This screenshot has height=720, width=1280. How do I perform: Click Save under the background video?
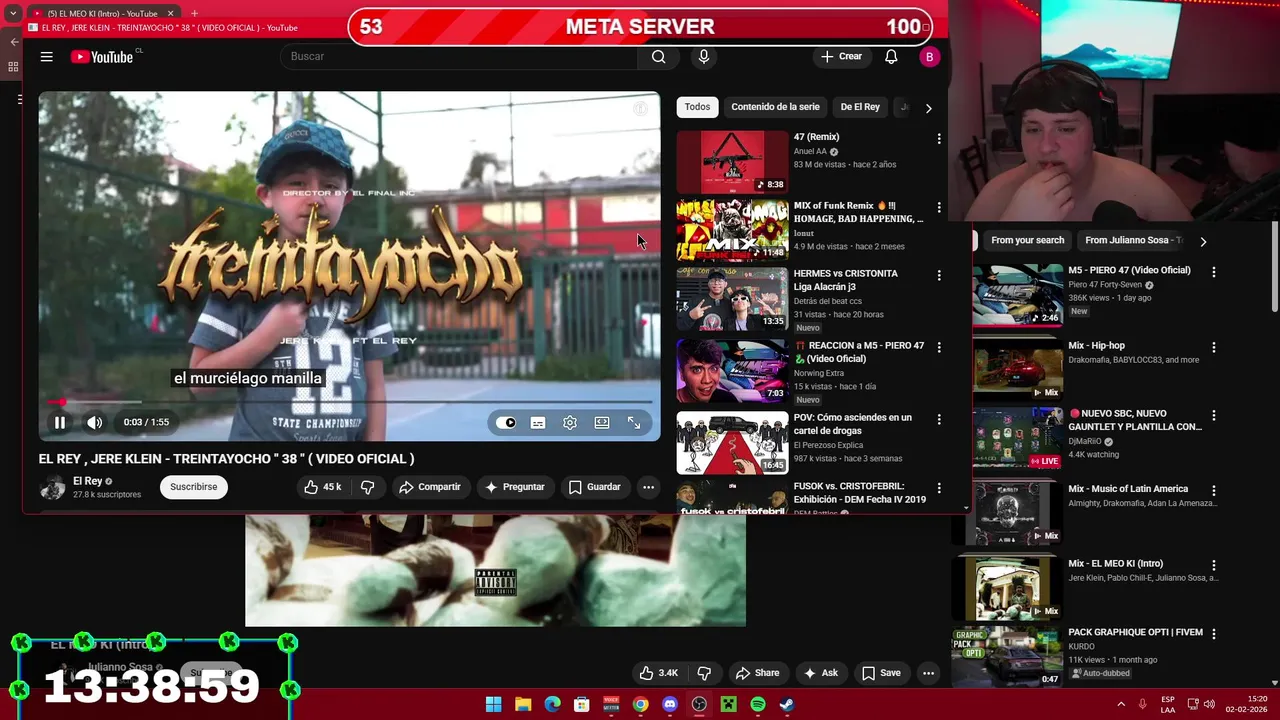[x=881, y=673]
